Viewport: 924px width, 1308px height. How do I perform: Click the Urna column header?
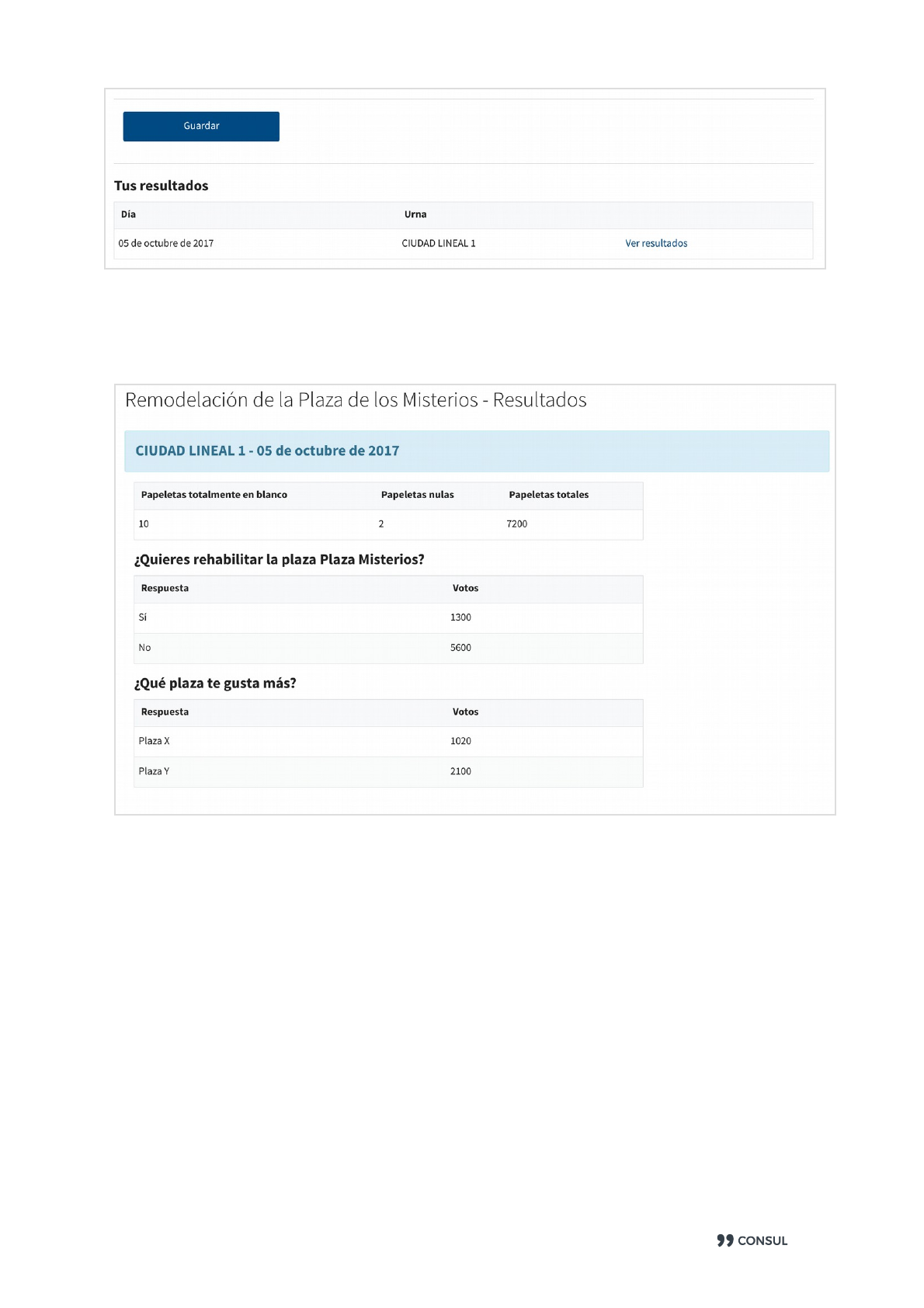pos(415,215)
